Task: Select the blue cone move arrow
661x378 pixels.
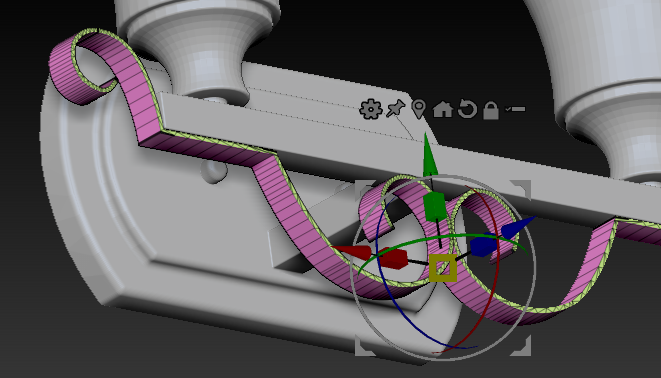Action: pyautogui.click(x=517, y=228)
